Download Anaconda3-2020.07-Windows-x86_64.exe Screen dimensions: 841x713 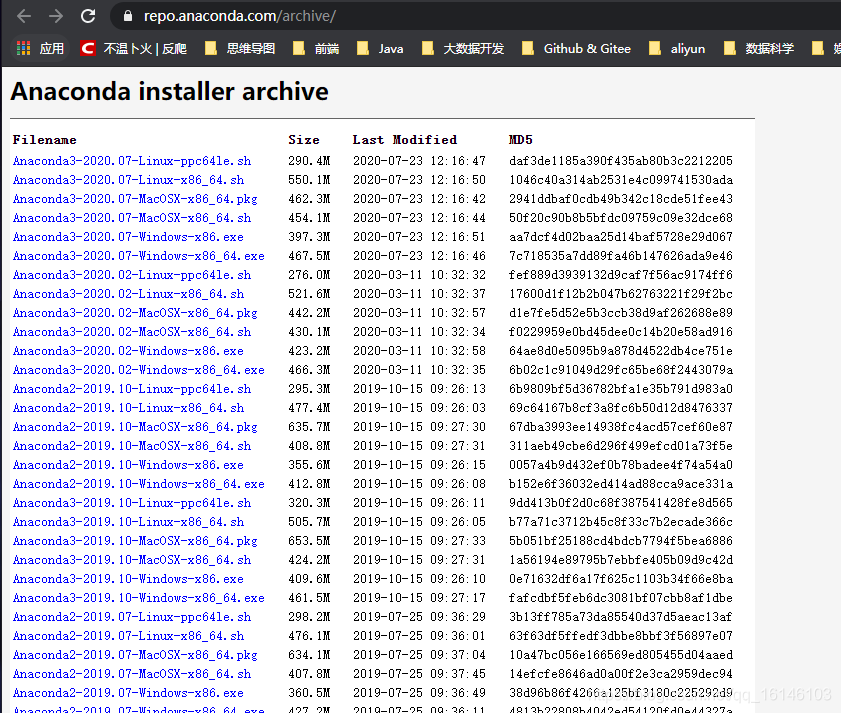(139, 256)
